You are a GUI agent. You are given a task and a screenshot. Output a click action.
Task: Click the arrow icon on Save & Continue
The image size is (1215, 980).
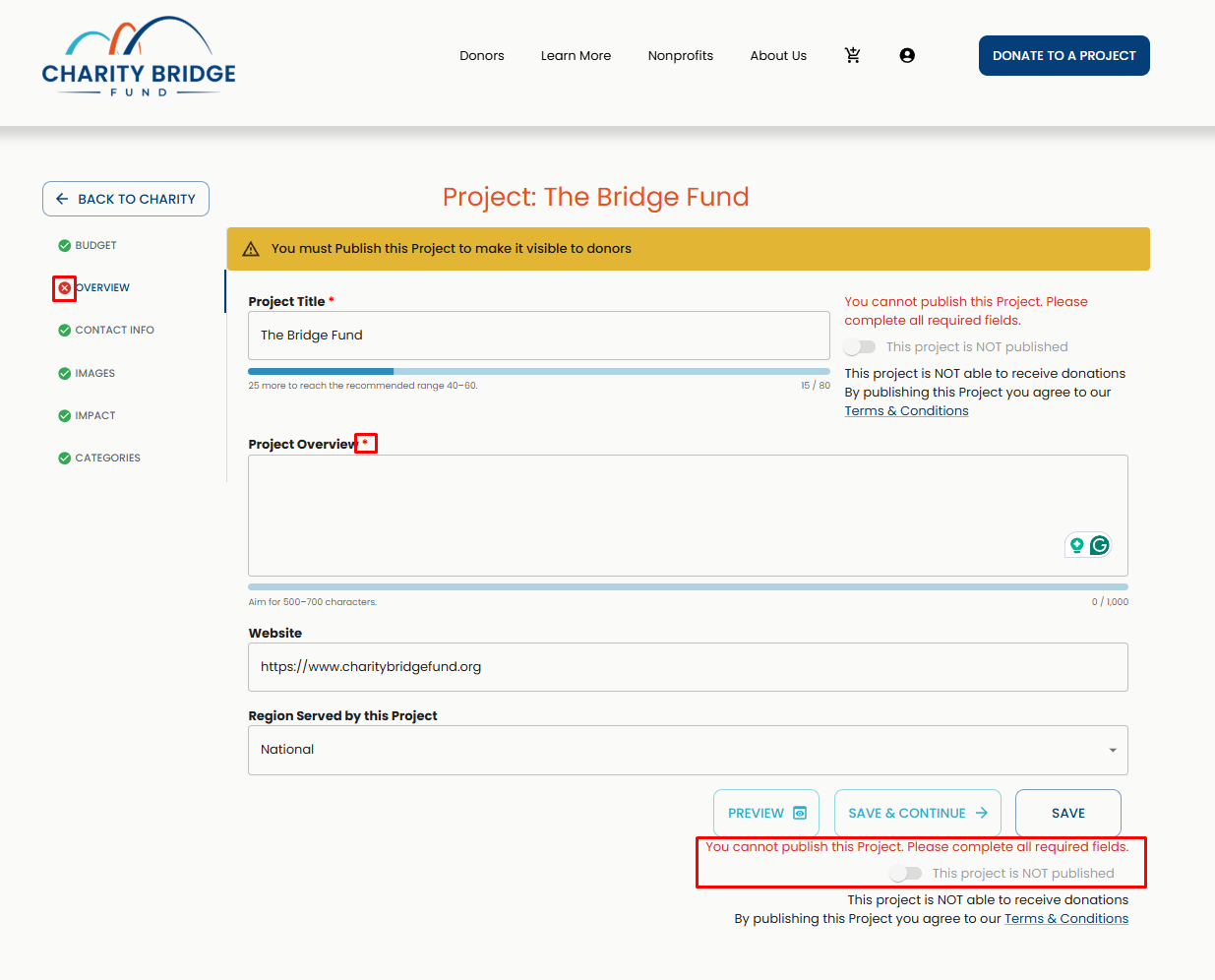[x=981, y=813]
